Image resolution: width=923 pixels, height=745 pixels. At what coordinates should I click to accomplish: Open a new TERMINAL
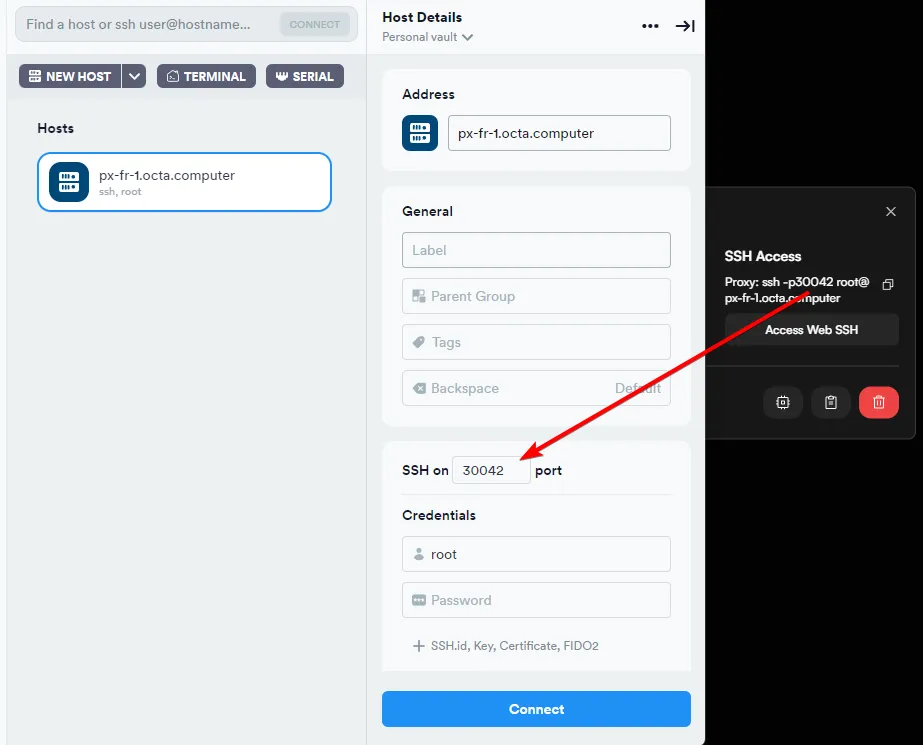click(206, 77)
